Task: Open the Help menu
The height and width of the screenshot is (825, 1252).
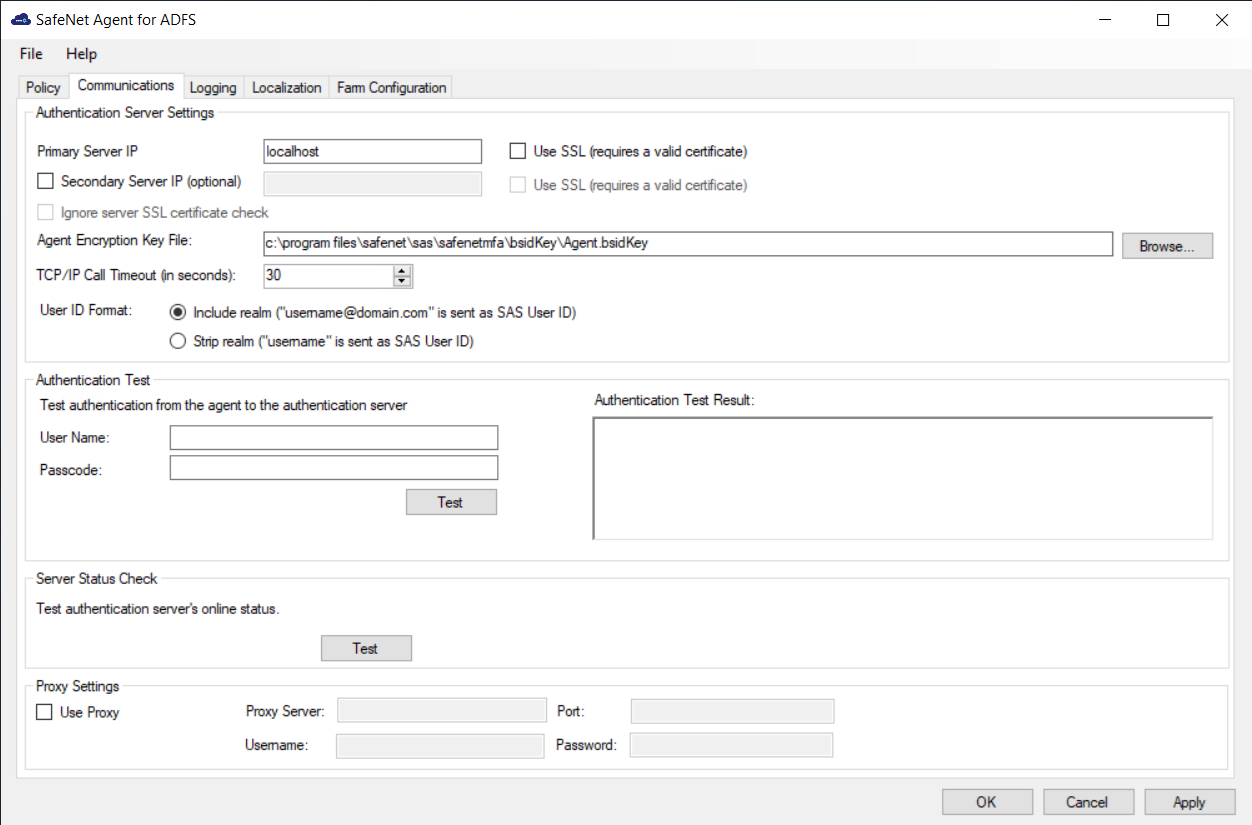Action: click(x=82, y=54)
